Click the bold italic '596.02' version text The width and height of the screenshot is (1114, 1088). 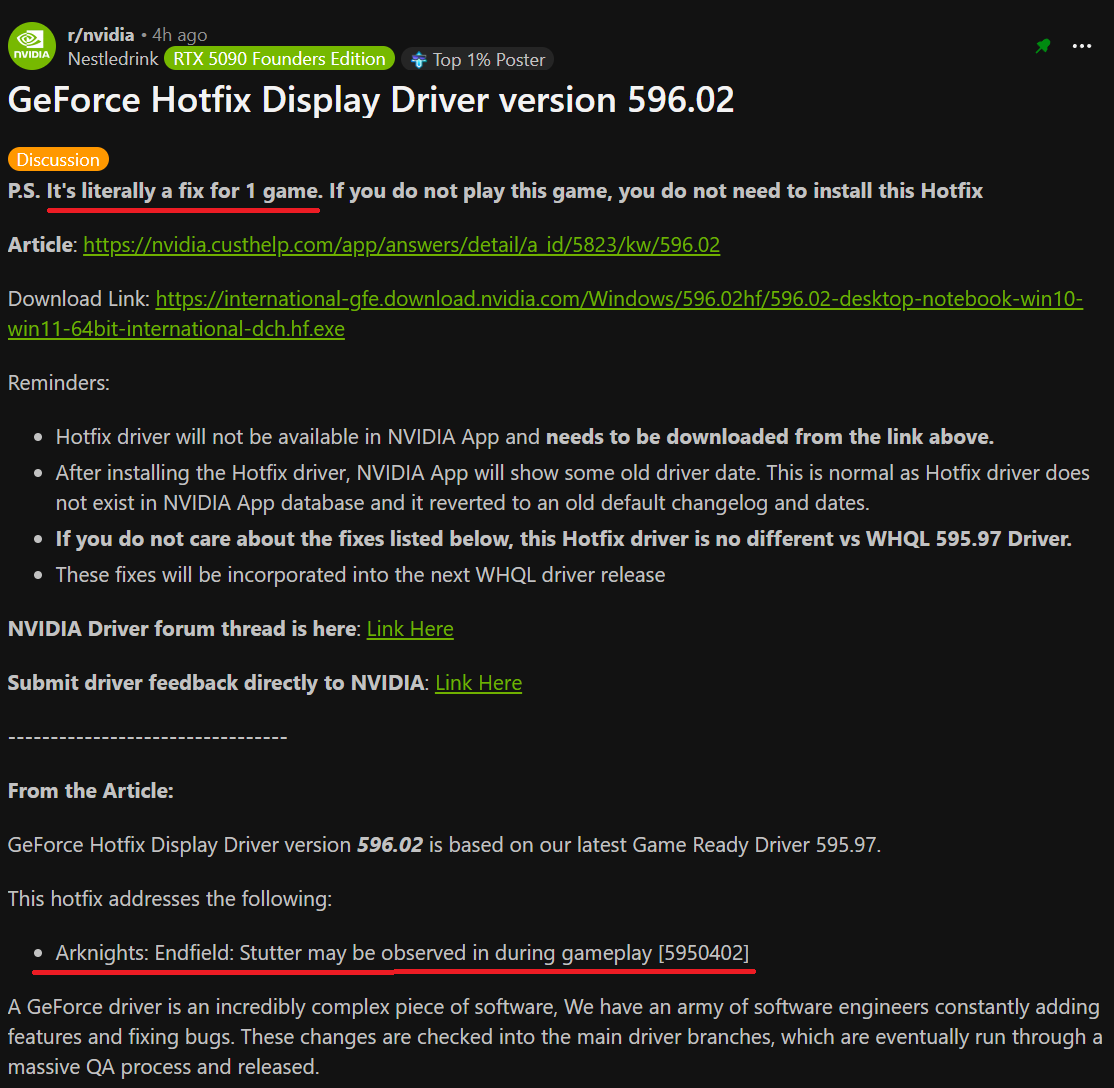coord(390,845)
